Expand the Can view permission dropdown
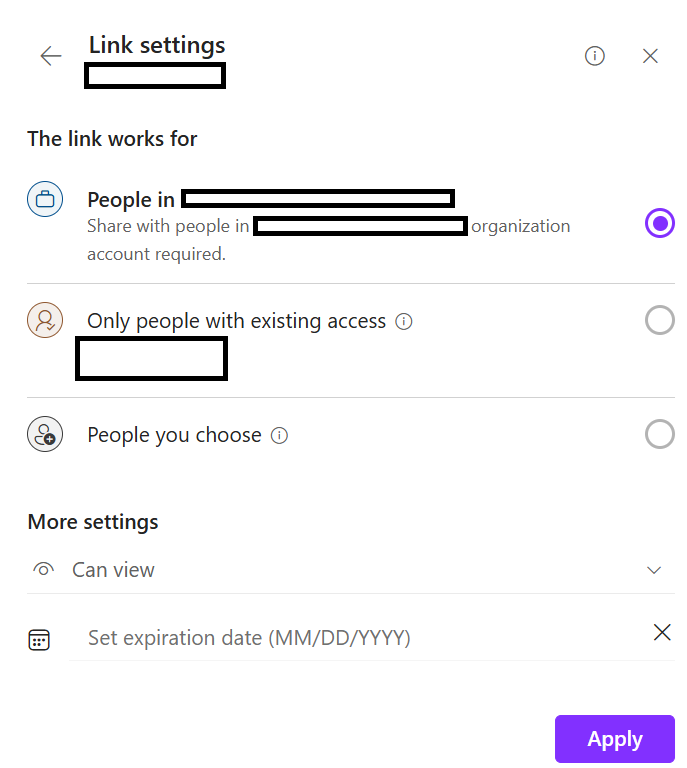 pos(351,570)
